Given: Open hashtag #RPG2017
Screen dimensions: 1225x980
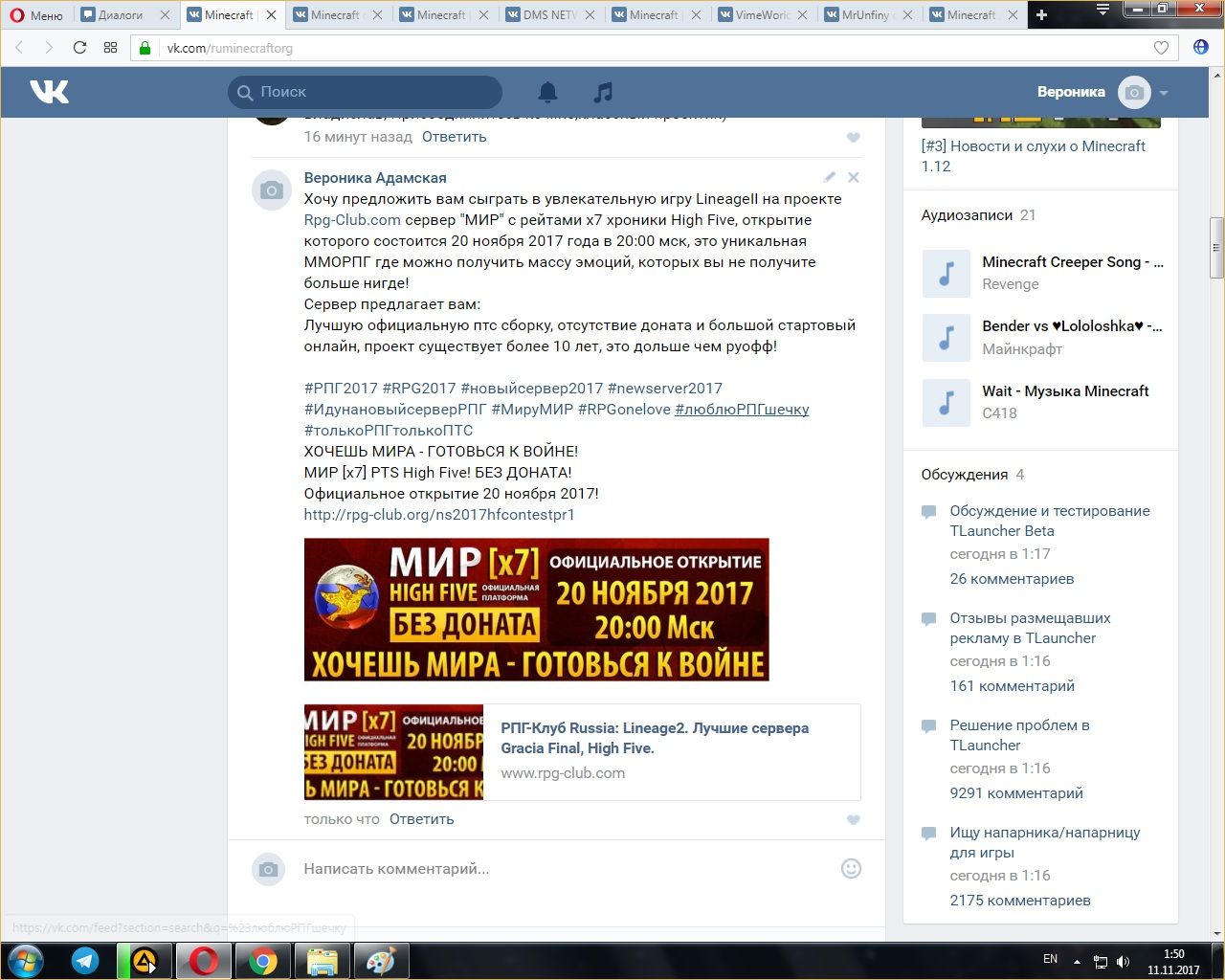Looking at the screenshot, I should click(419, 389).
